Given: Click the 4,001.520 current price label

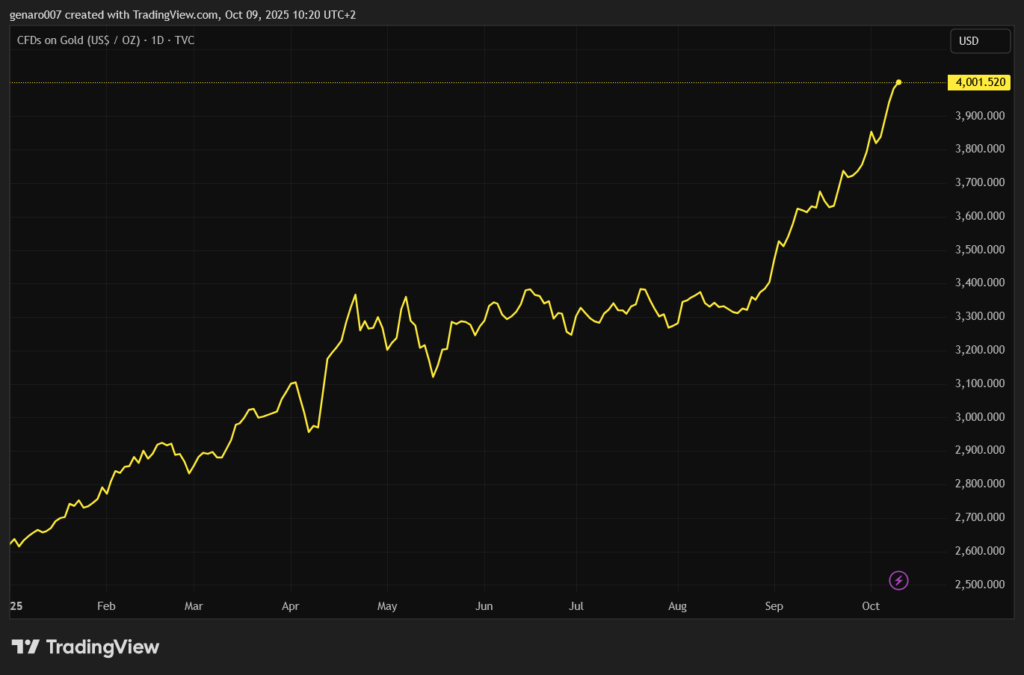Looking at the screenshot, I should (980, 83).
